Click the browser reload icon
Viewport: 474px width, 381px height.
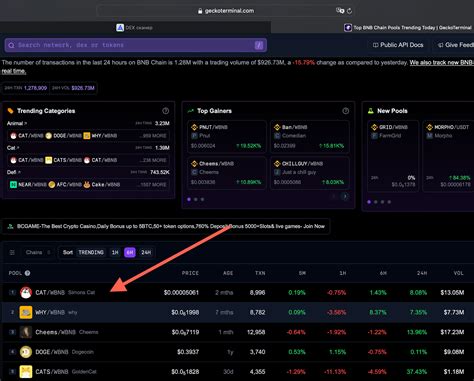tap(349, 11)
